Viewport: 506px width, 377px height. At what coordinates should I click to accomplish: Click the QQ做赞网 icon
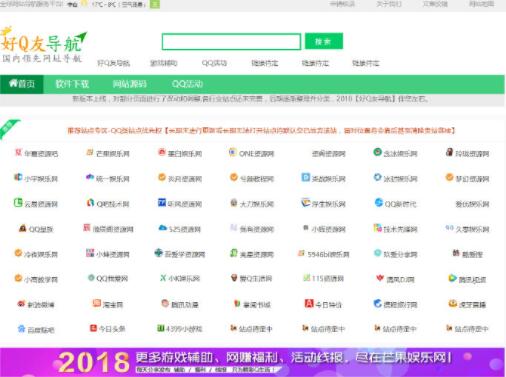pyautogui.click(x=91, y=277)
